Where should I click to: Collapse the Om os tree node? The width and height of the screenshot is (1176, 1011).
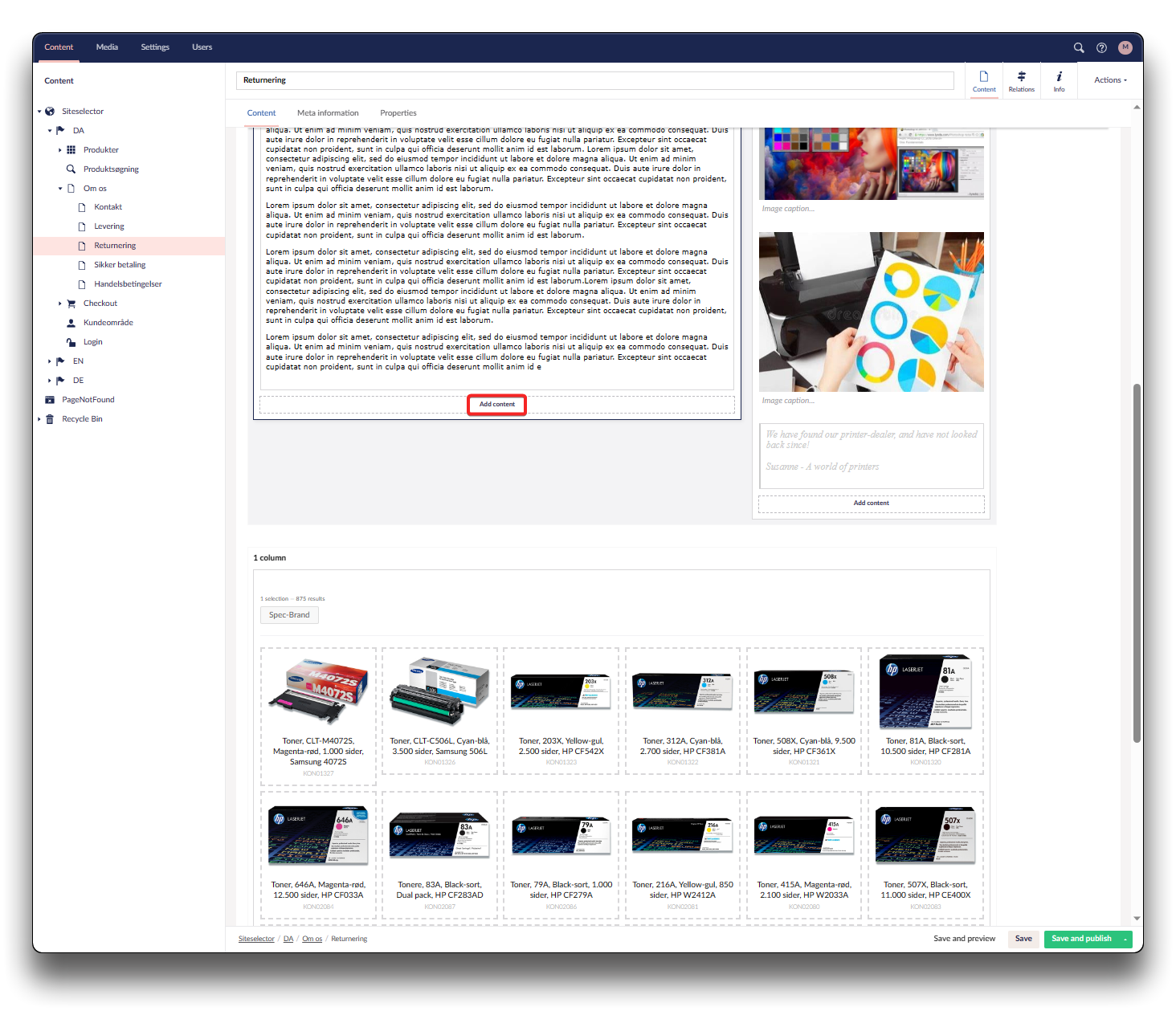[60, 189]
